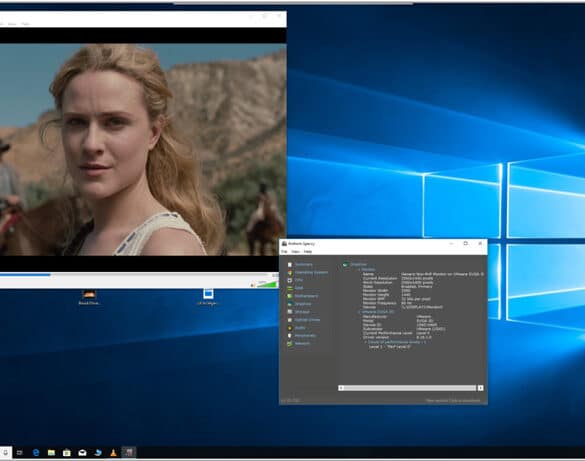
Task: Open the Help menu in Speccy
Action: coord(307,252)
